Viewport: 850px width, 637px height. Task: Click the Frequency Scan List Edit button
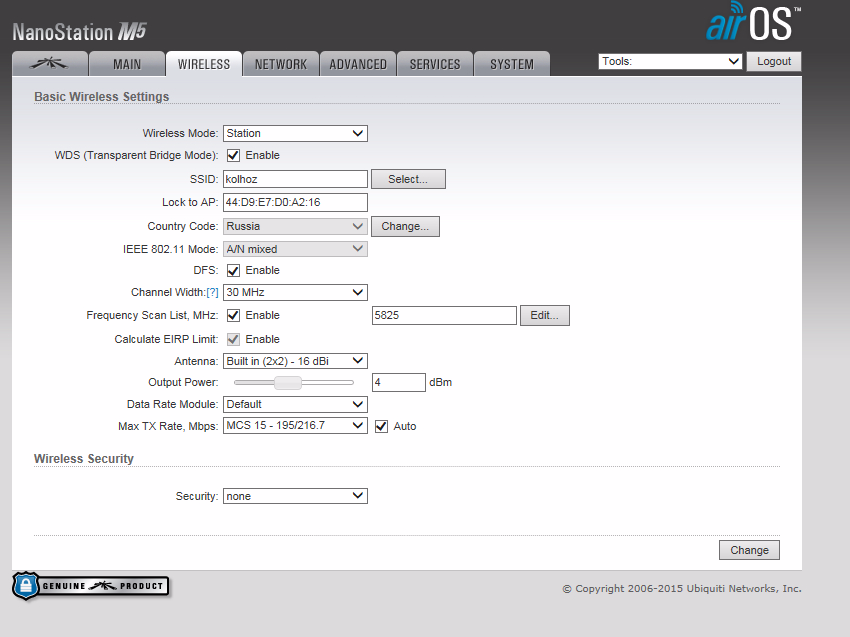(545, 316)
